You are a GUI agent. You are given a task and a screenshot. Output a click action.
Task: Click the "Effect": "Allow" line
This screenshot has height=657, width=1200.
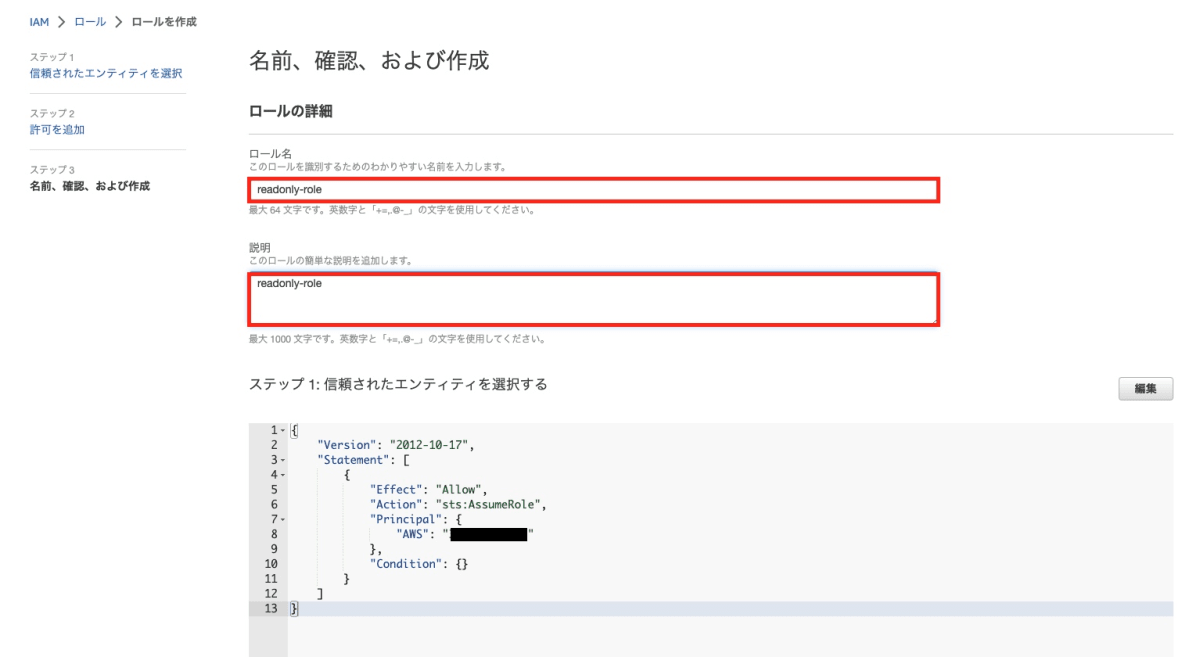[428, 490]
